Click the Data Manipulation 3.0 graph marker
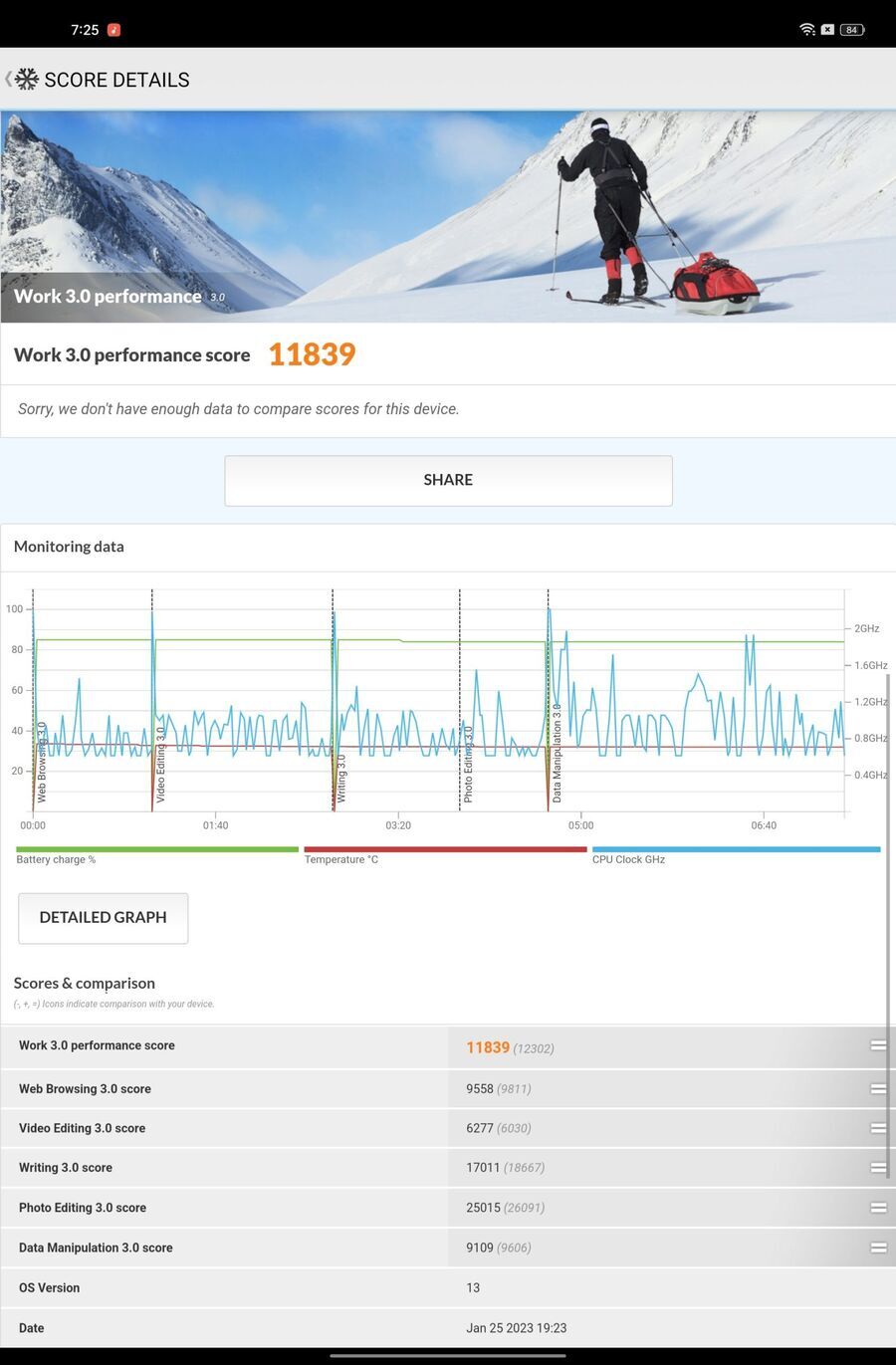Image resolution: width=896 pixels, height=1365 pixels. [557, 753]
